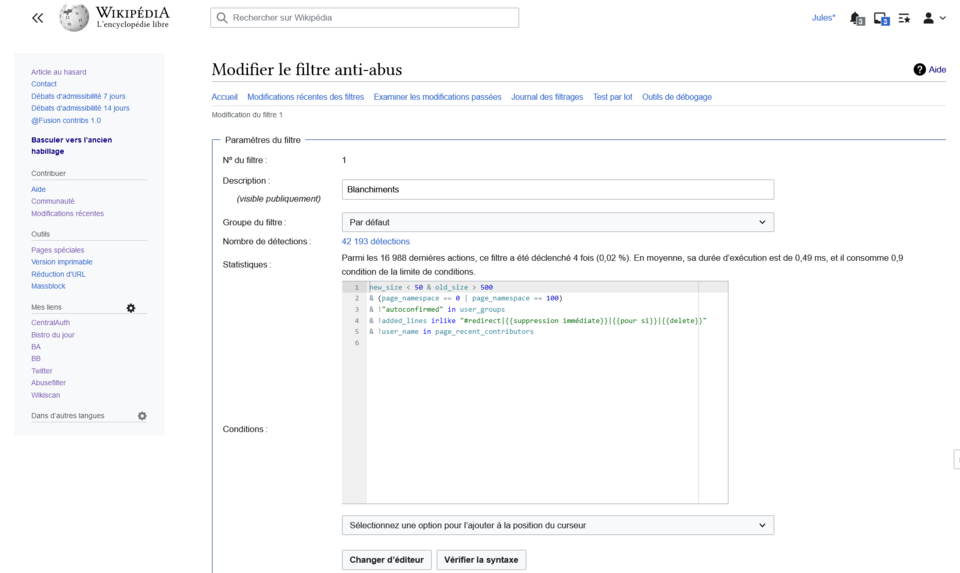Open the CentralAuth link
This screenshot has width=960, height=573.
pyautogui.click(x=50, y=322)
